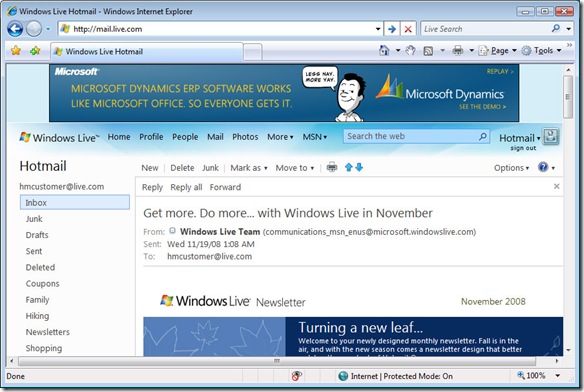Click the browser Back arrow button
Image resolution: width=584 pixels, height=392 pixels.
(15, 29)
